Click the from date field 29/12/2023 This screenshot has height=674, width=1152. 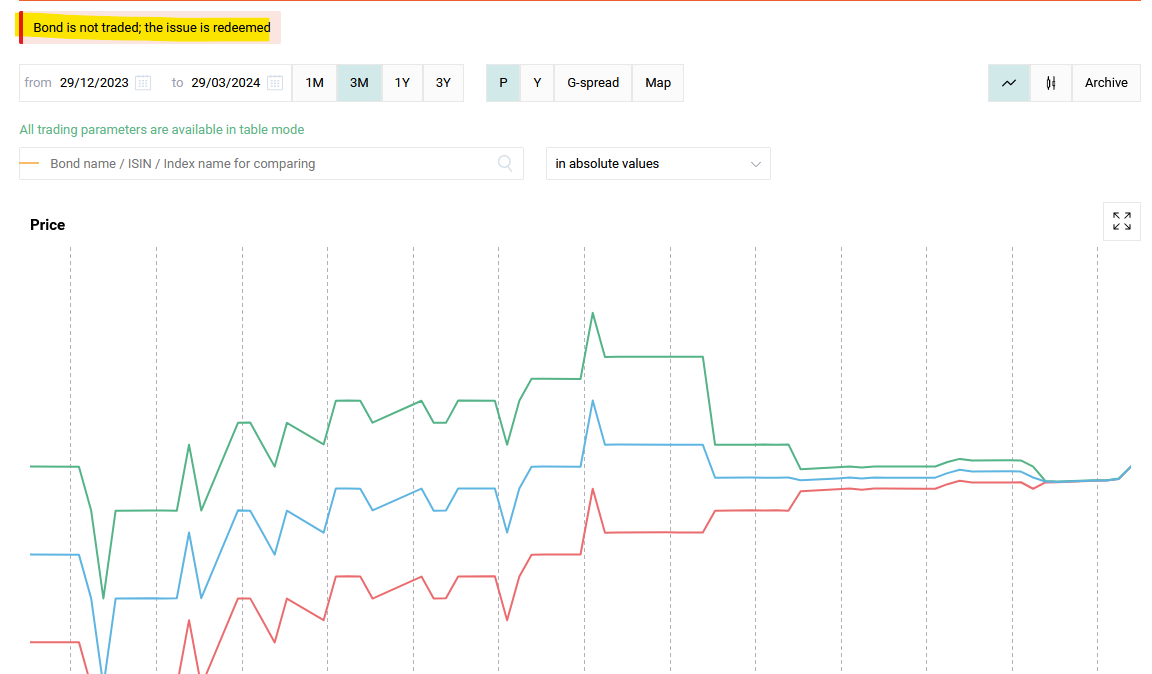[x=94, y=83]
